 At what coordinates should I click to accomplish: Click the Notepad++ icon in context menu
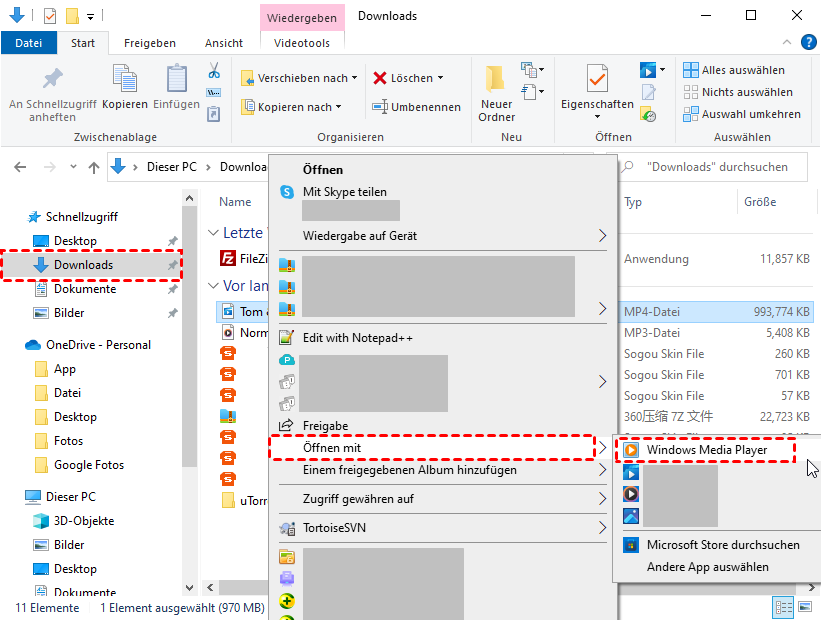pos(286,338)
